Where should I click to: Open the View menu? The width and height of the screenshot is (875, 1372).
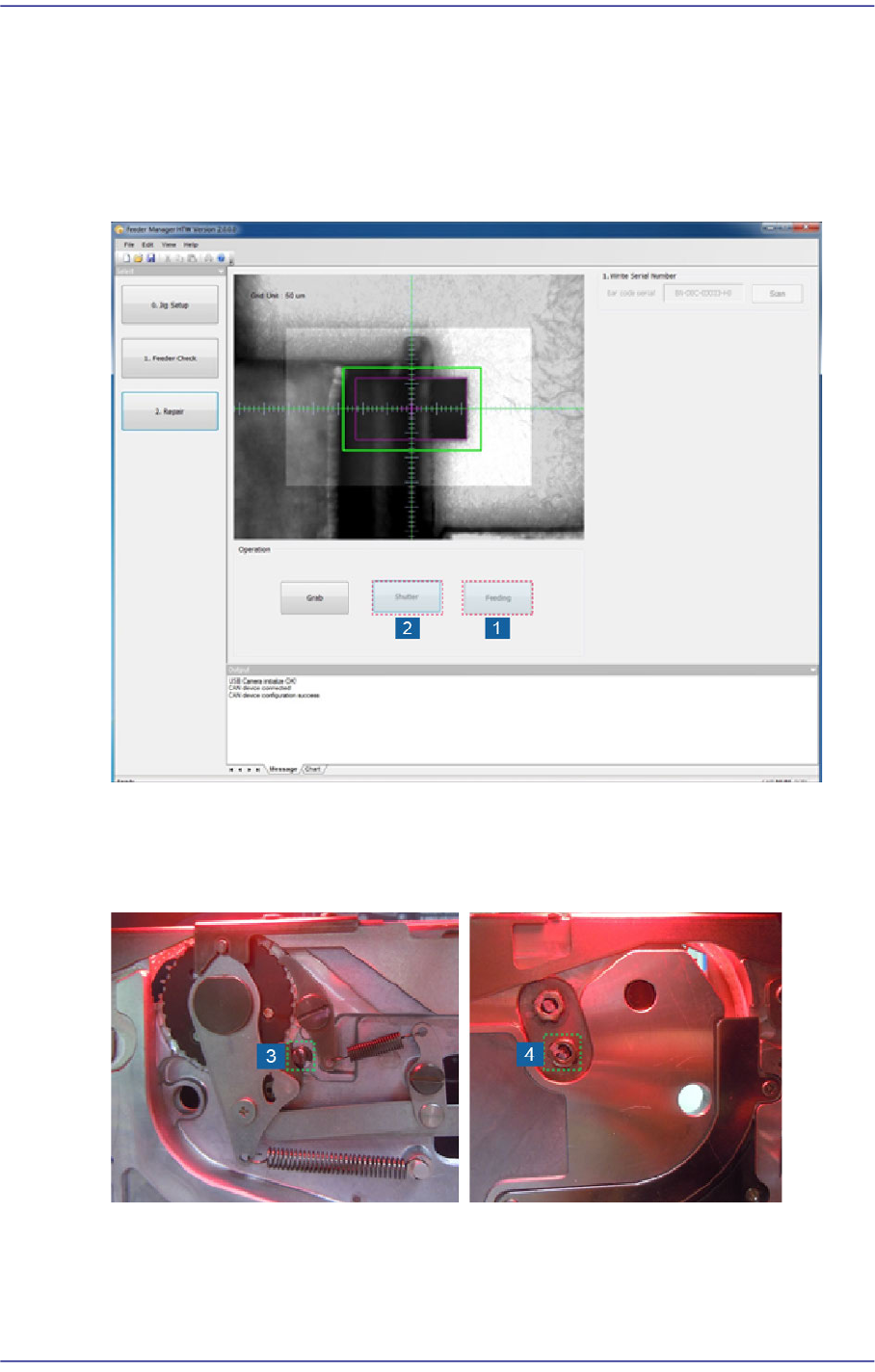pos(169,245)
